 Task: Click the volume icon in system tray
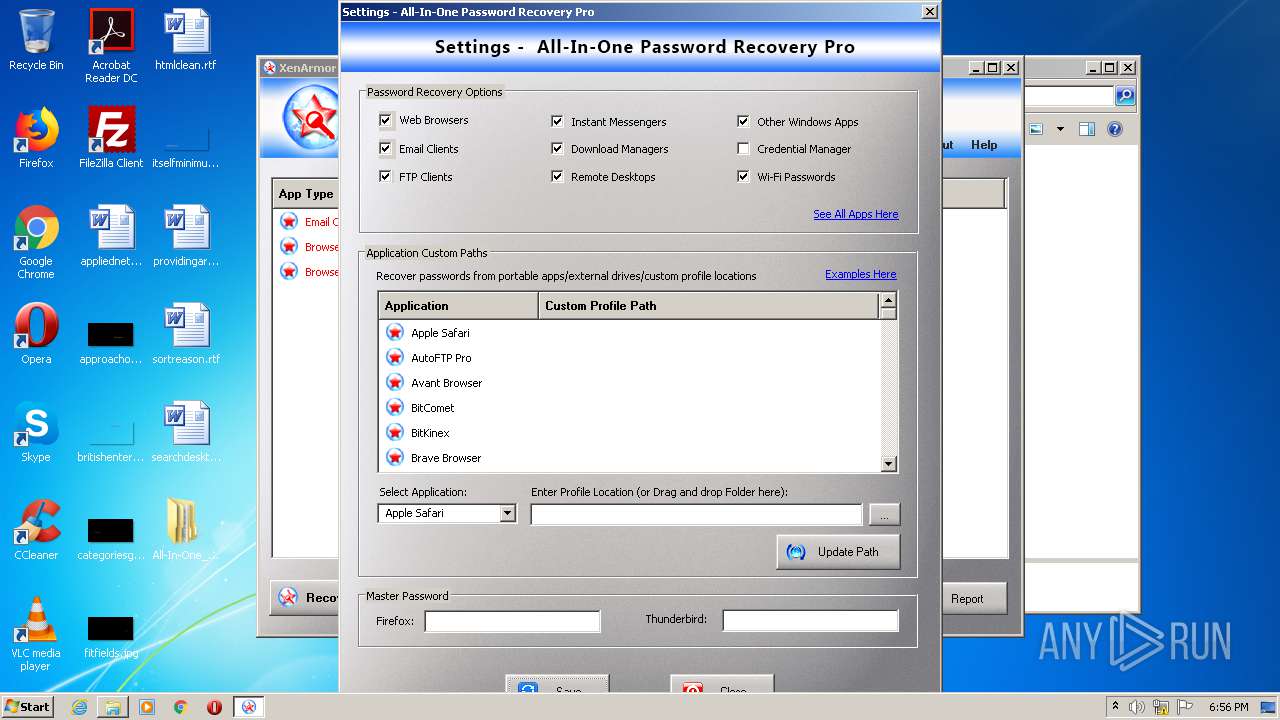tap(1136, 707)
